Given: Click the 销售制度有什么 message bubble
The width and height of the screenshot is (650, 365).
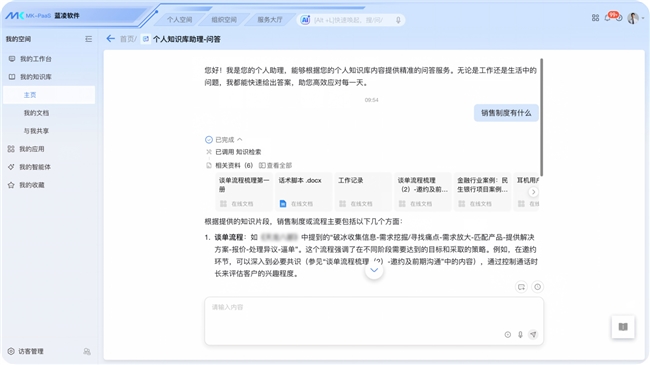Looking at the screenshot, I should (506, 113).
